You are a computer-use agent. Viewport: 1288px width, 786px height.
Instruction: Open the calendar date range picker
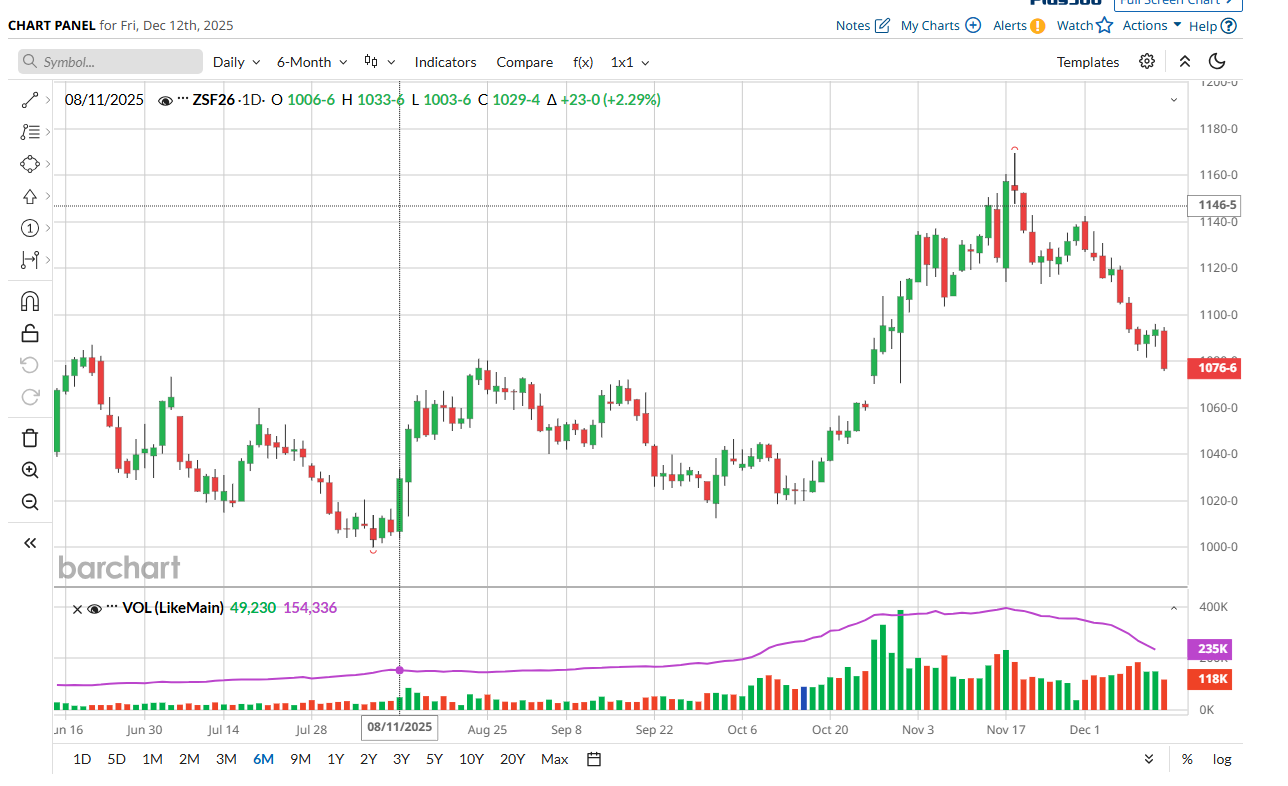(x=594, y=759)
